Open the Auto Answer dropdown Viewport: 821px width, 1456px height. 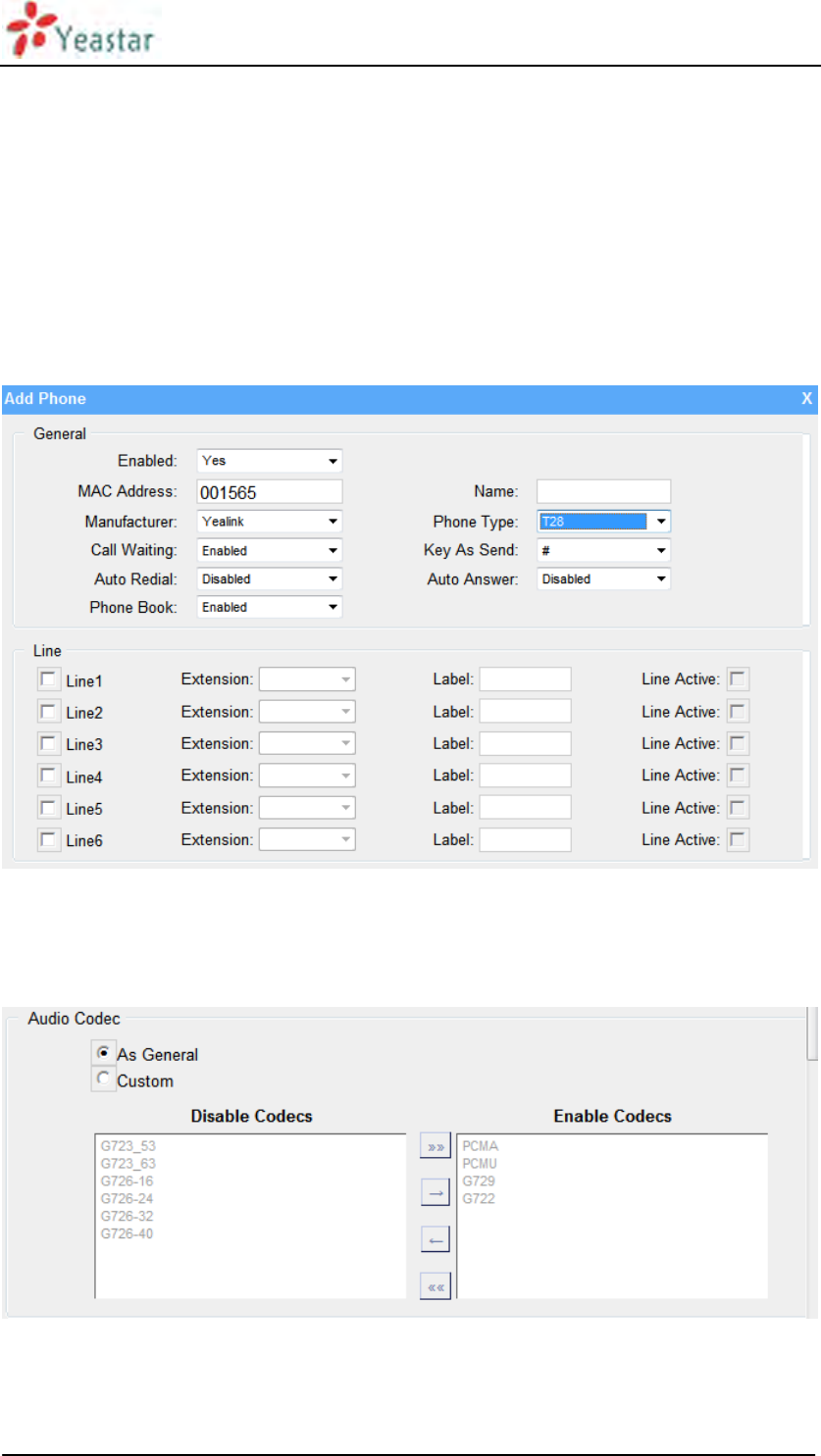tap(604, 579)
